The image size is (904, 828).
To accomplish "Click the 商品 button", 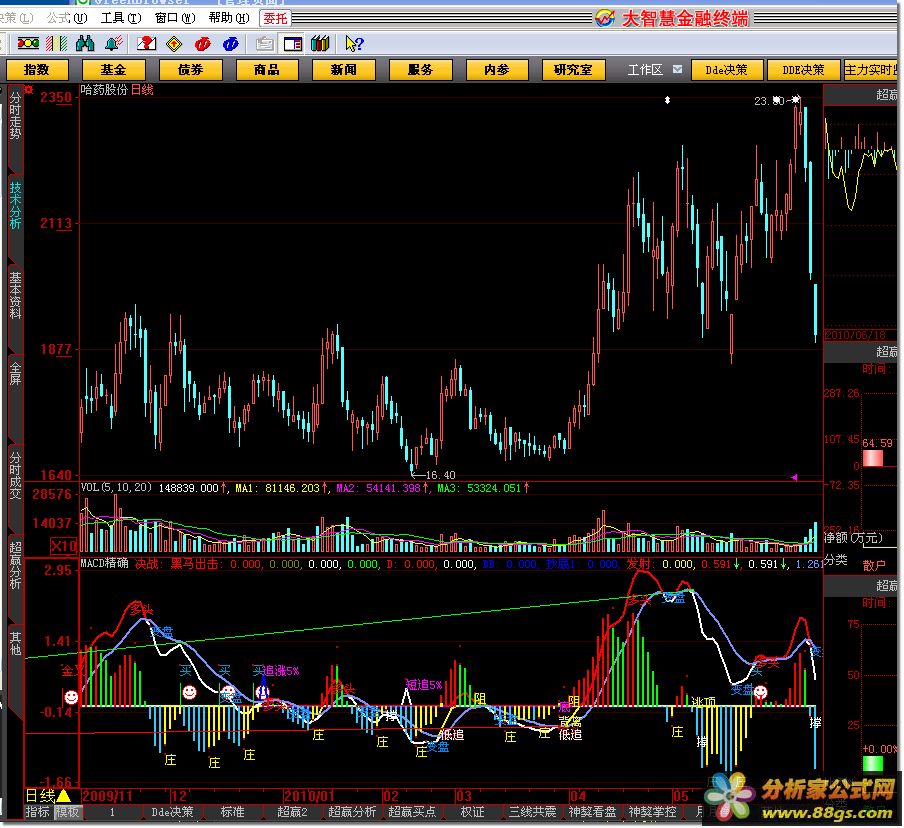I will [267, 70].
